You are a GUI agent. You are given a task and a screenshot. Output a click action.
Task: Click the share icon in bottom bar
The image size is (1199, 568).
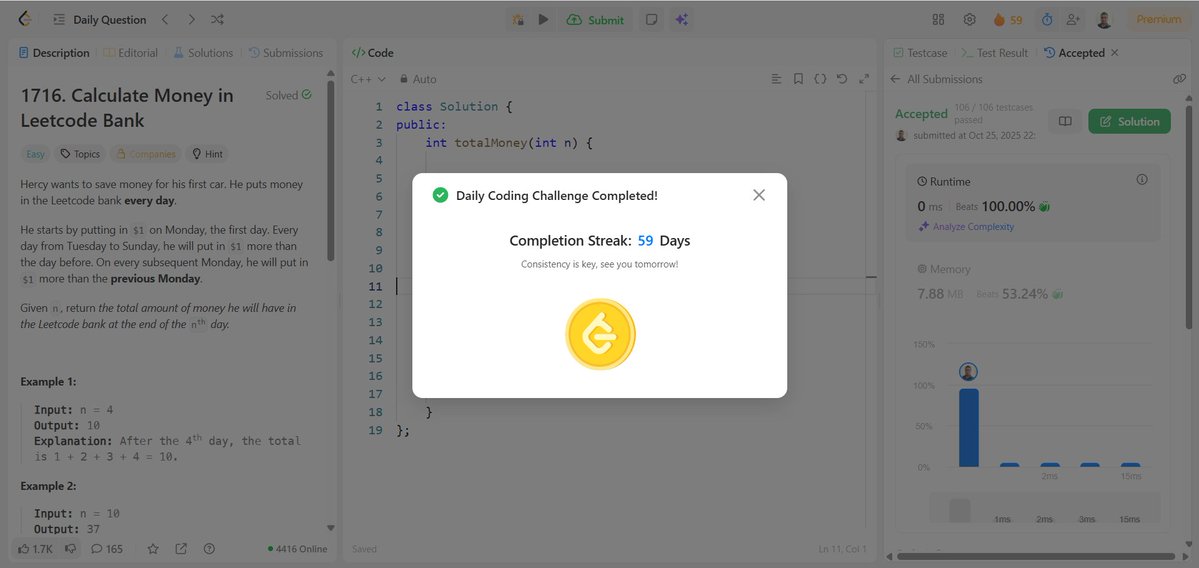tap(181, 548)
